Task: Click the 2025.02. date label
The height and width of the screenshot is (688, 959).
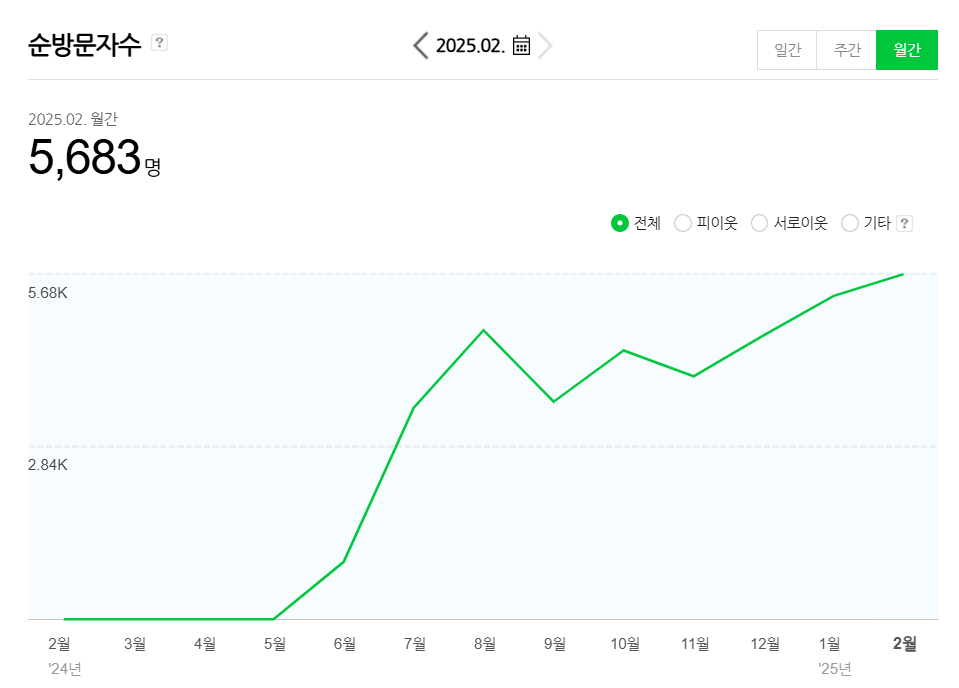Action: coord(470,45)
